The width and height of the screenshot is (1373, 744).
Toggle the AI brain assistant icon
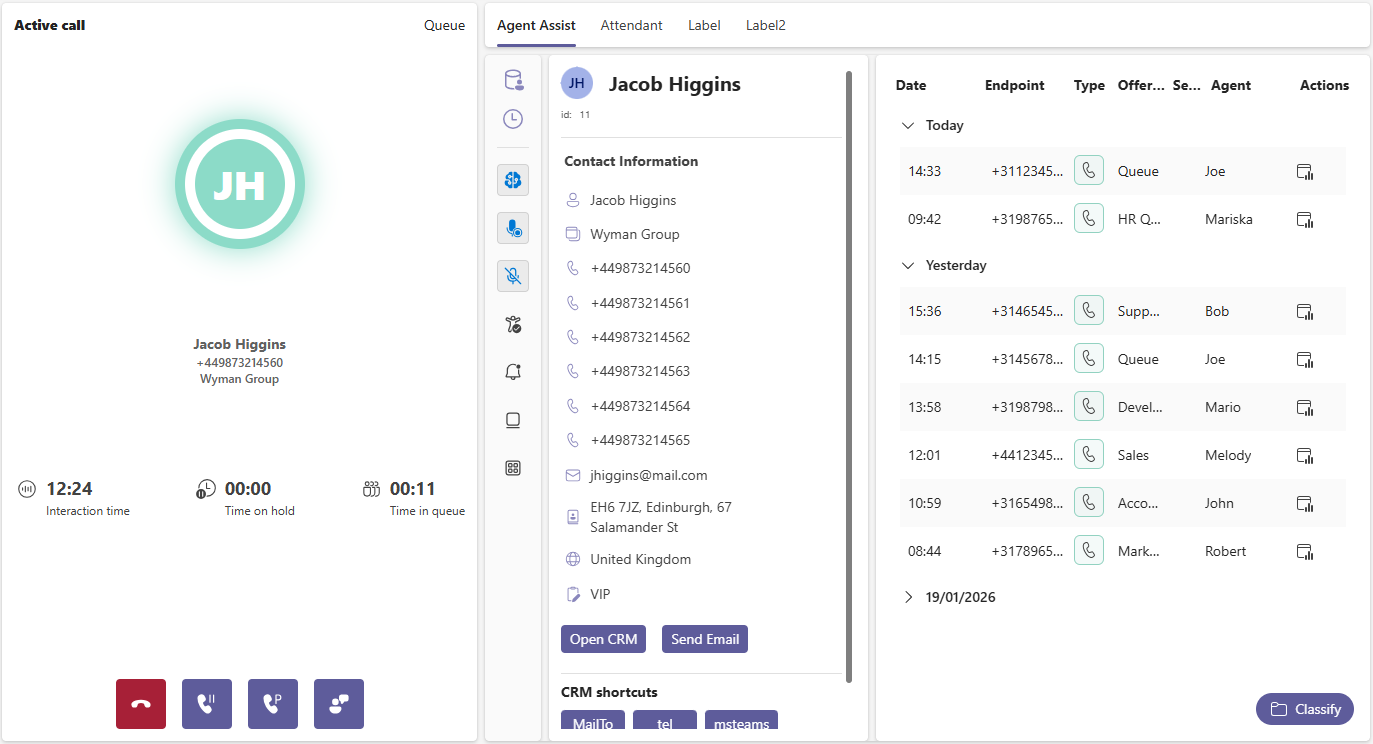pyautogui.click(x=513, y=180)
